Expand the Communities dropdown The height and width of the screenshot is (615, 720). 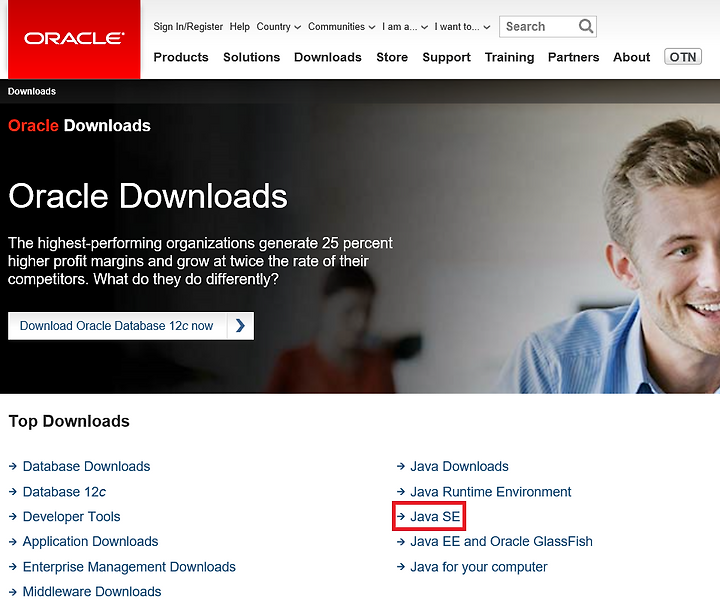(342, 27)
